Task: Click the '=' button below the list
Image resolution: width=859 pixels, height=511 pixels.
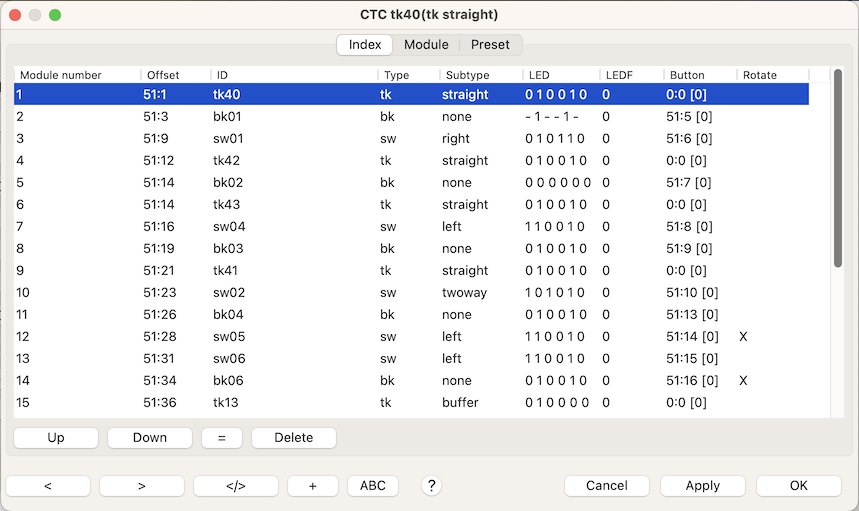Action: (222, 438)
